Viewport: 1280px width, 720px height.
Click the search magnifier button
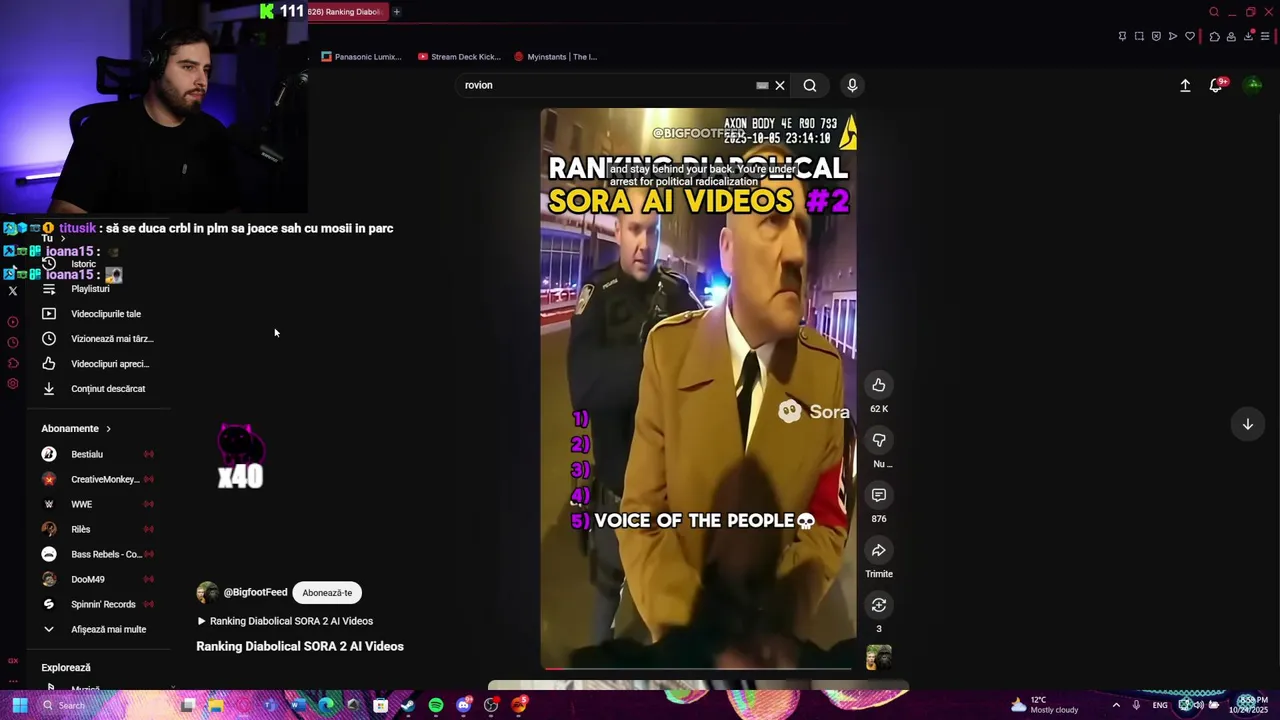point(810,85)
